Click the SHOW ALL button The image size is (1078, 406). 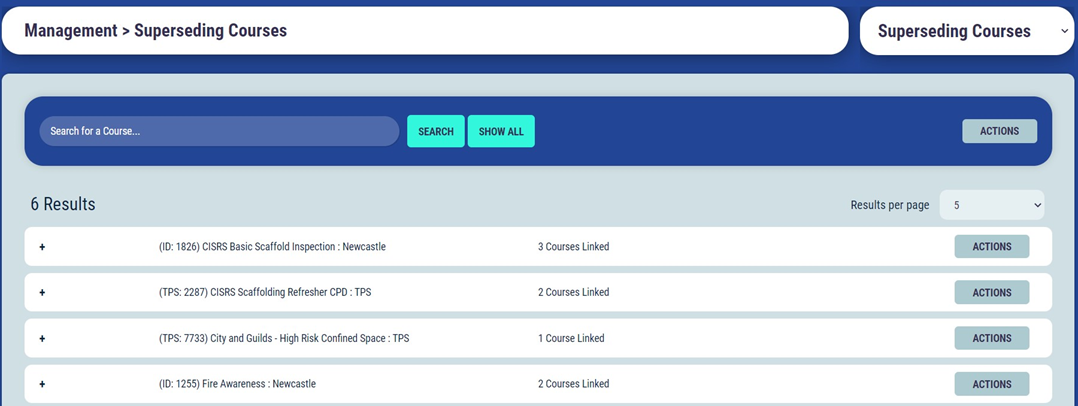(501, 132)
